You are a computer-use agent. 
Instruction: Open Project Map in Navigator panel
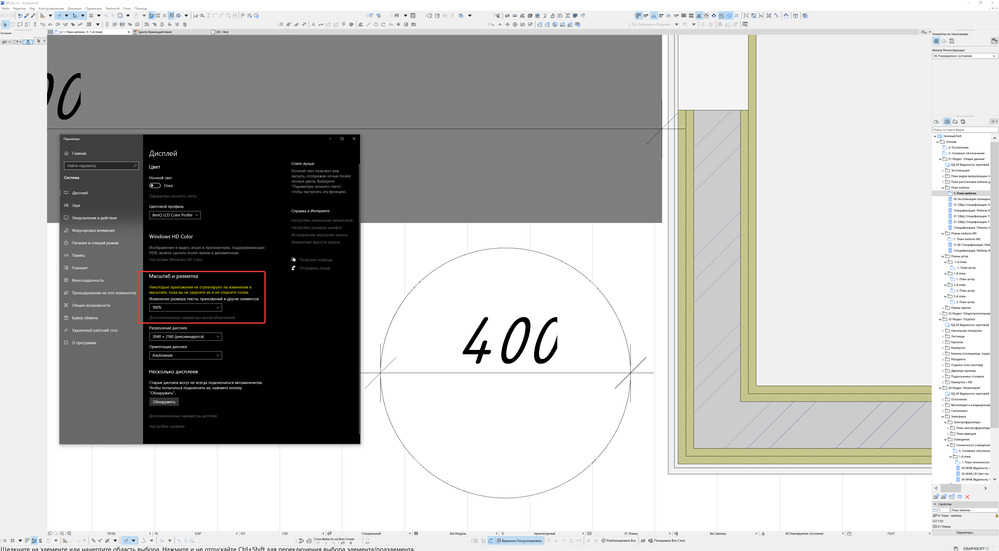[937, 121]
